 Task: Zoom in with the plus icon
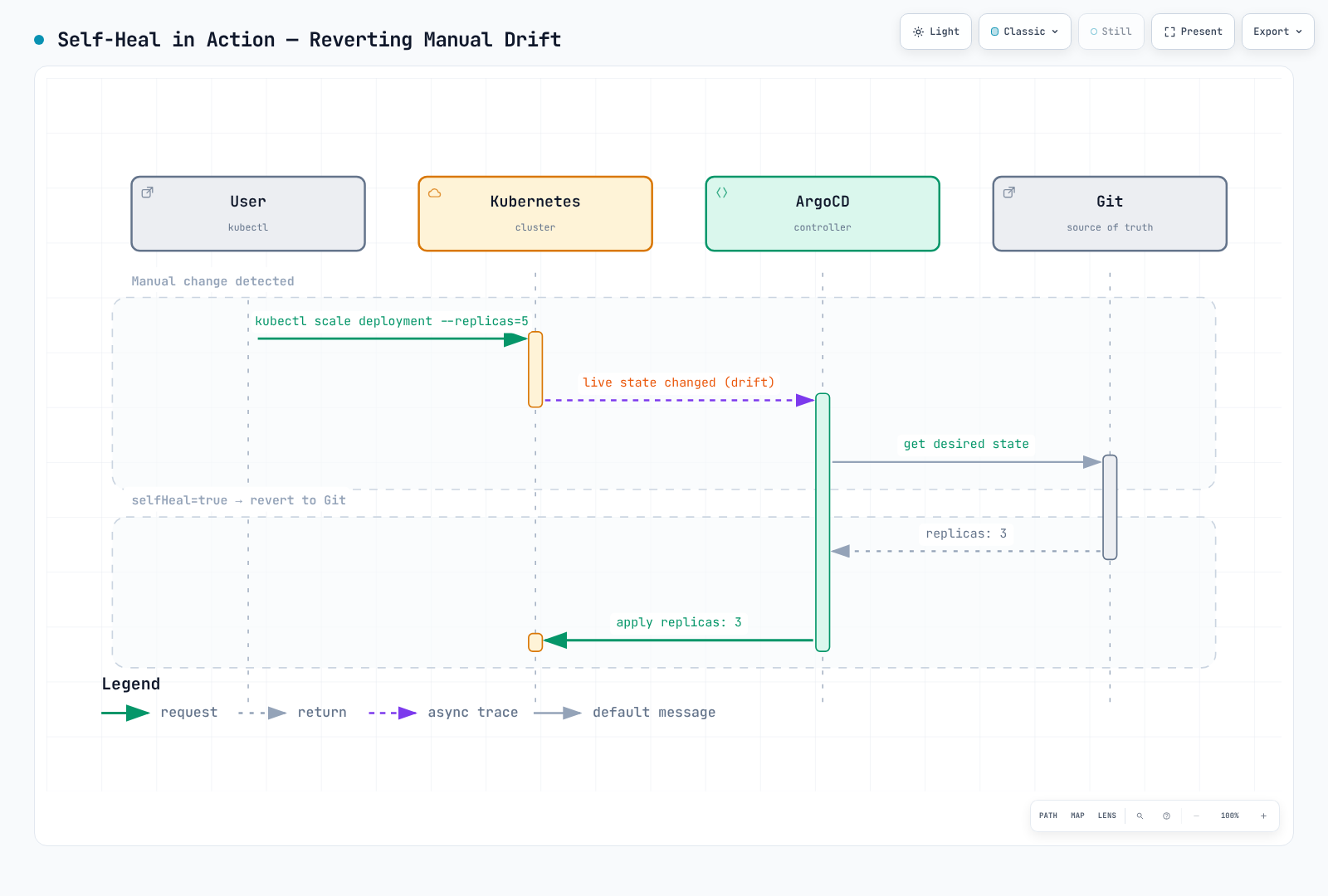[1263, 816]
